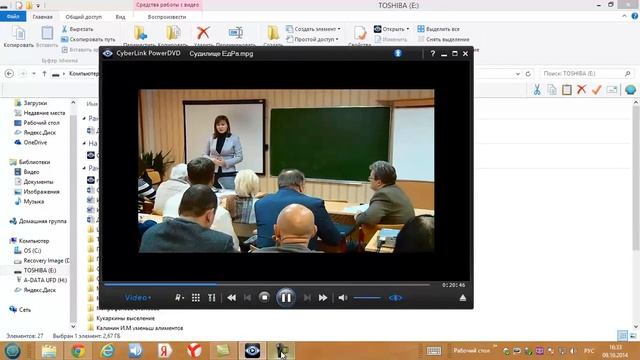The image size is (640, 360).
Task: Switch to the Главная ribbon tab
Action: 42,17
